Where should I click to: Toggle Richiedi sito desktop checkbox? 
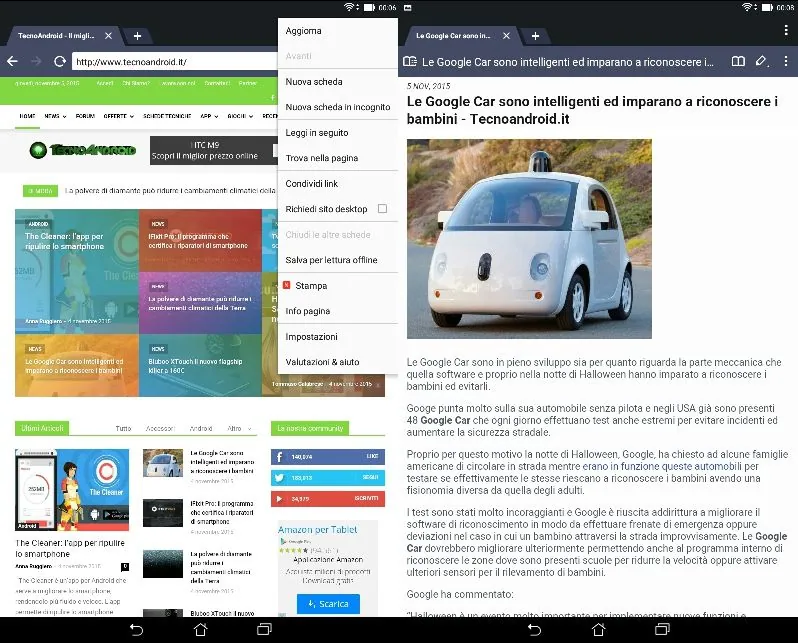coord(382,209)
